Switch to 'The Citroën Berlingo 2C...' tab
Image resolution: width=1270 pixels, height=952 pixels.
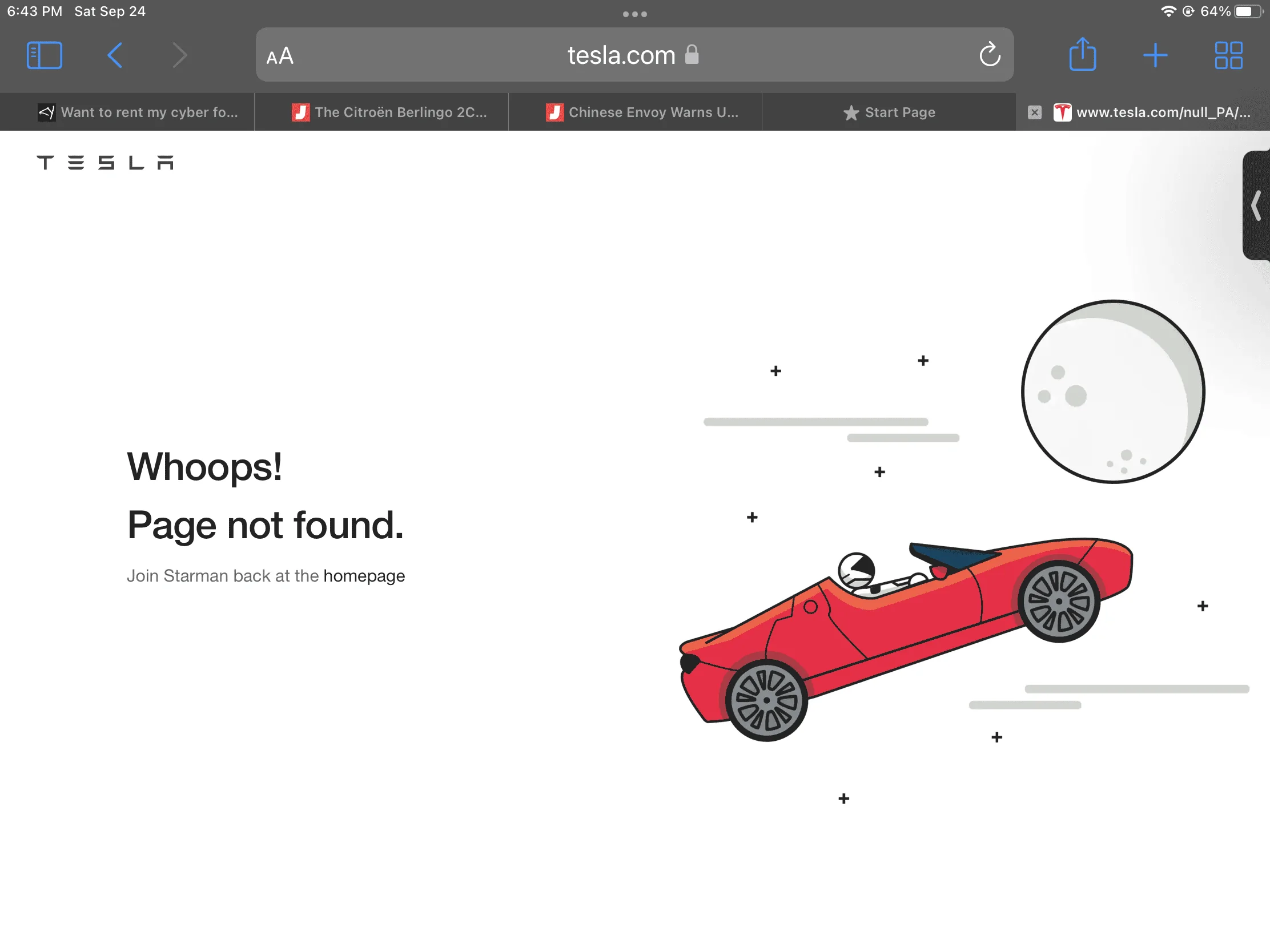[x=381, y=112]
